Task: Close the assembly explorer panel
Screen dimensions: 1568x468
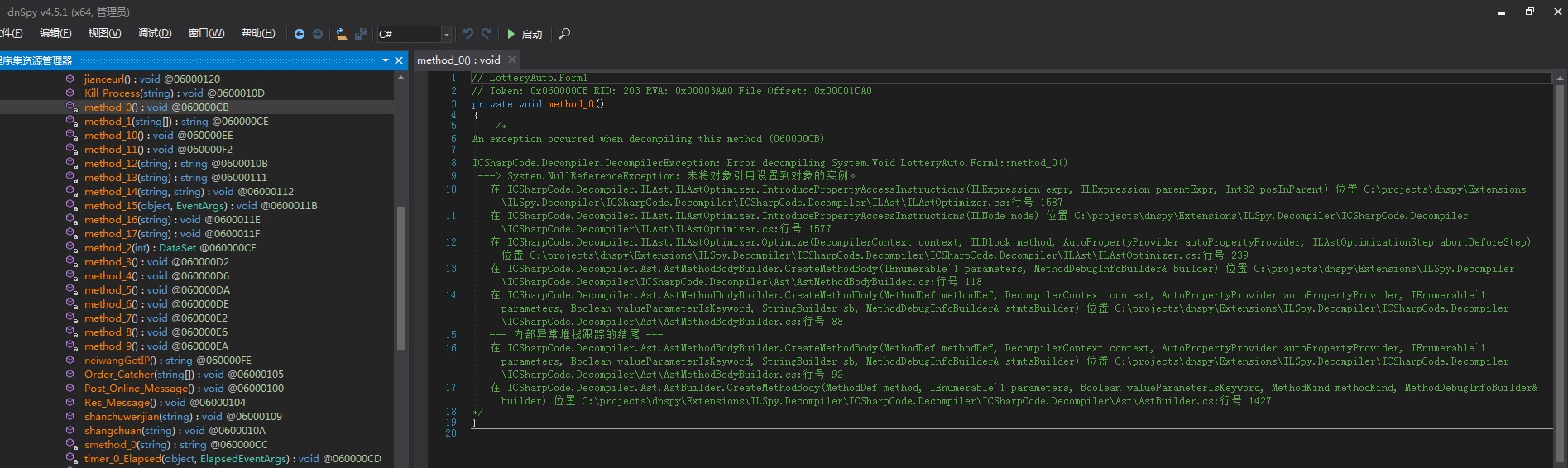Action: pyautogui.click(x=399, y=60)
